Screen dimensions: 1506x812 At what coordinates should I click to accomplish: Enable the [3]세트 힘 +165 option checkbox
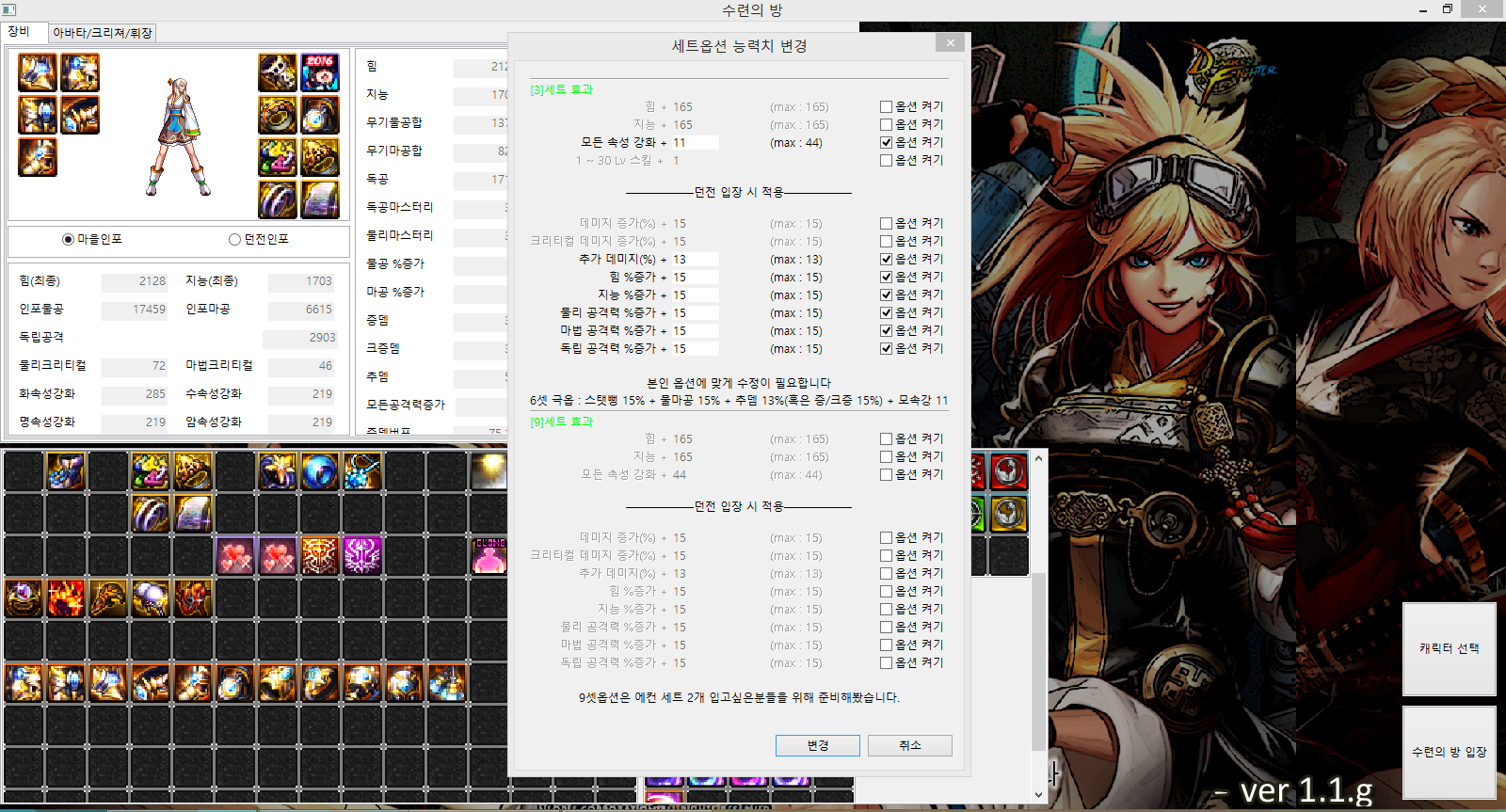[886, 107]
